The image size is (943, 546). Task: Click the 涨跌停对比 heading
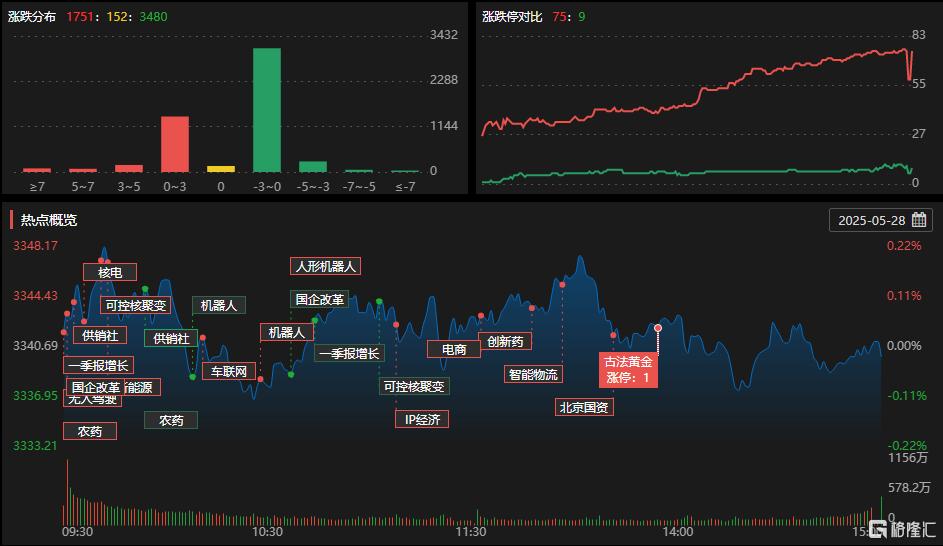coord(512,17)
